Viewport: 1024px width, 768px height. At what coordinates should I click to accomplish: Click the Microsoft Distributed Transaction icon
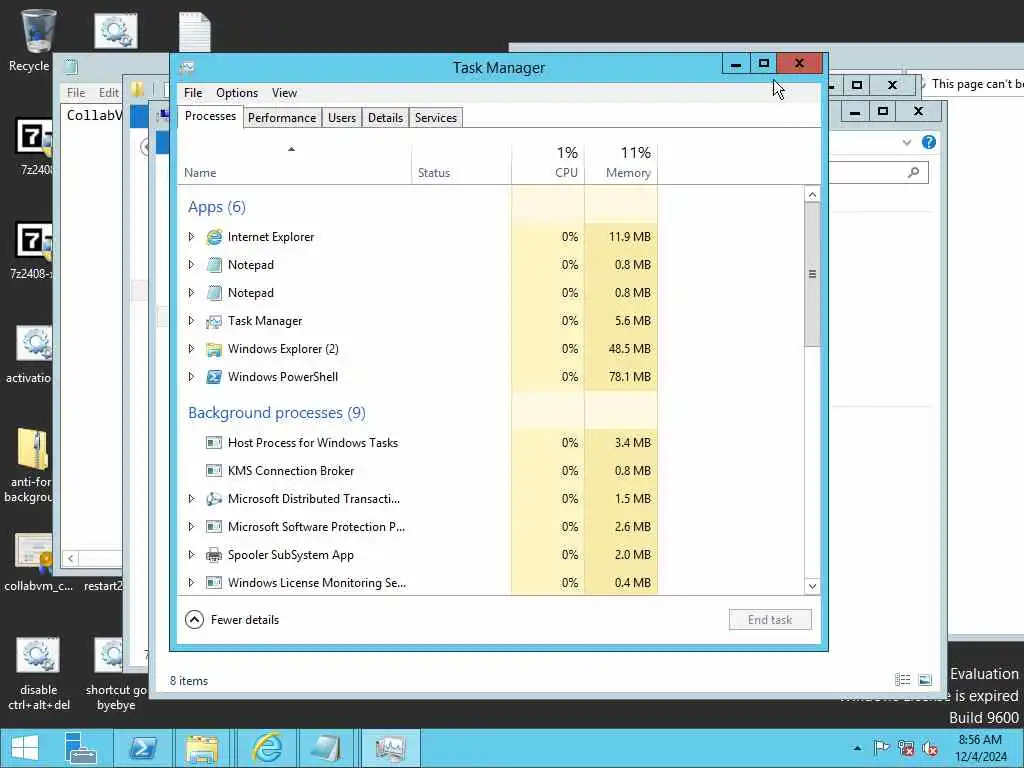(x=214, y=499)
